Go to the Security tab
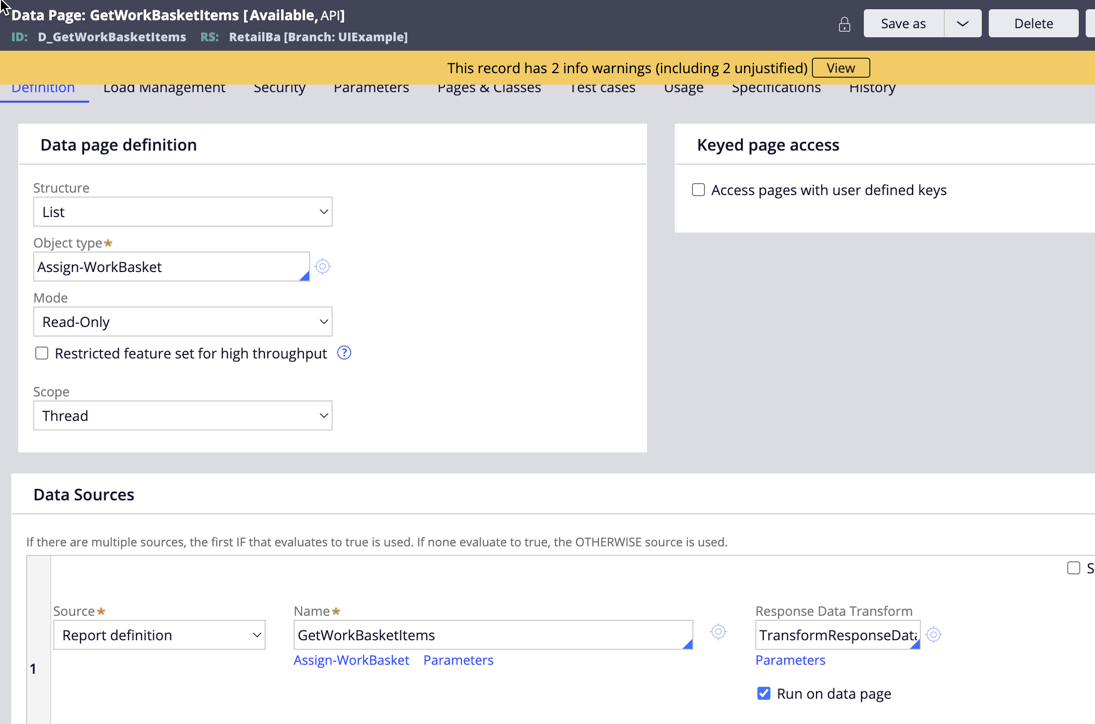Viewport: 1095px width, 724px height. pyautogui.click(x=279, y=89)
